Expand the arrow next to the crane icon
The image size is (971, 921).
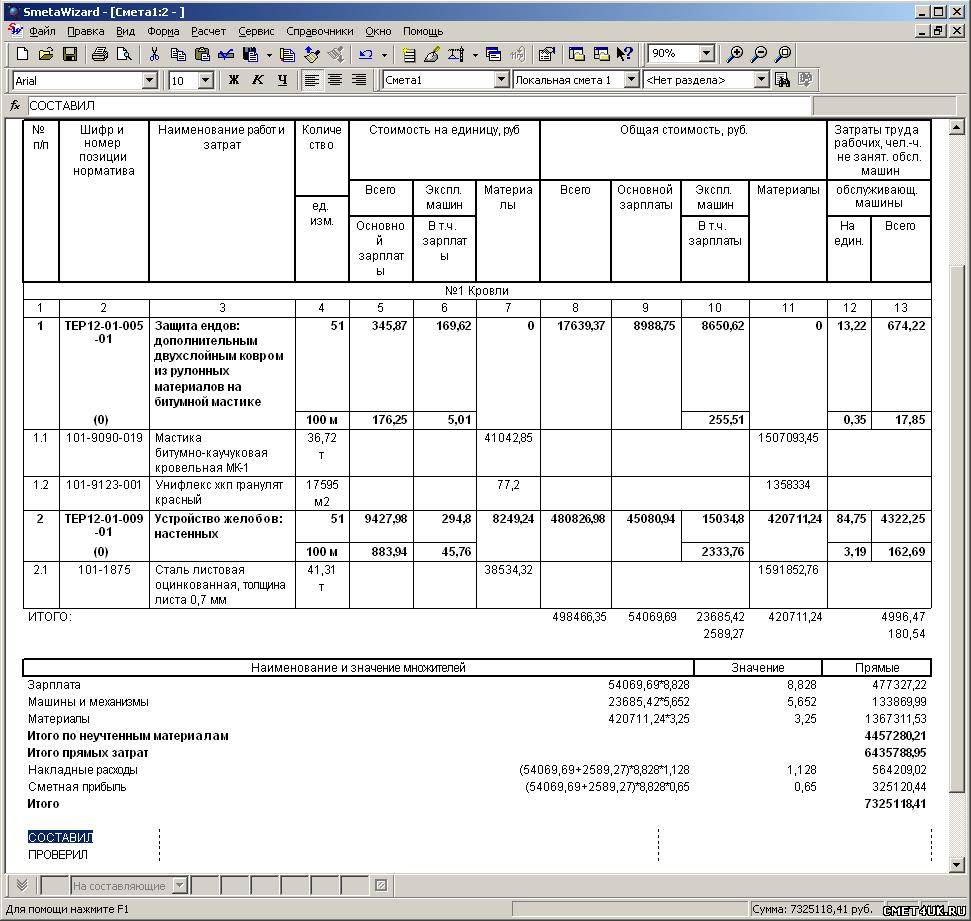(475, 55)
